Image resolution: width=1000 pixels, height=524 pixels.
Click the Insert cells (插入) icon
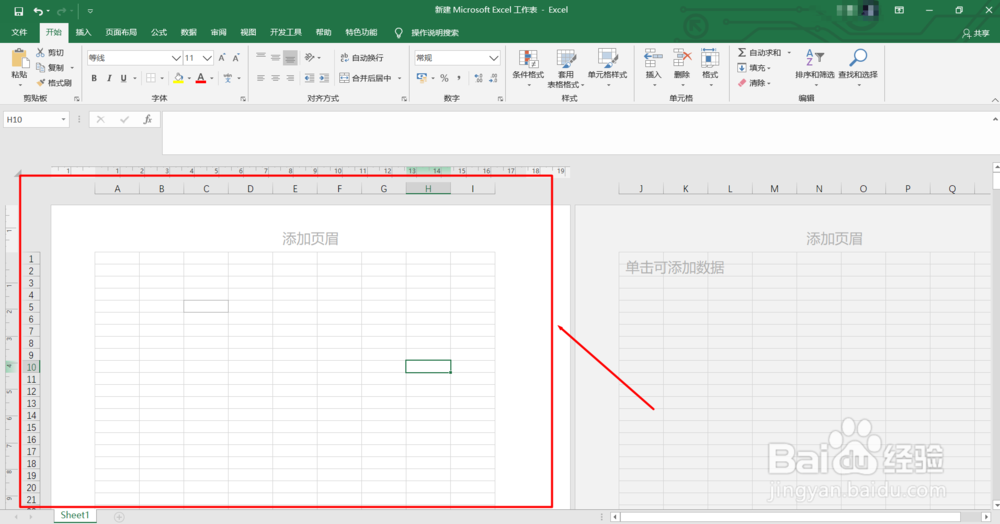653,58
